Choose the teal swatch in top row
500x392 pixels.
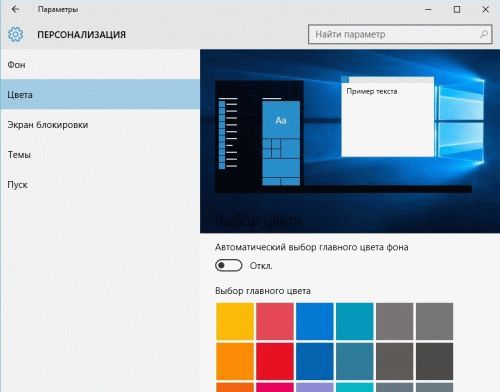click(x=355, y=321)
